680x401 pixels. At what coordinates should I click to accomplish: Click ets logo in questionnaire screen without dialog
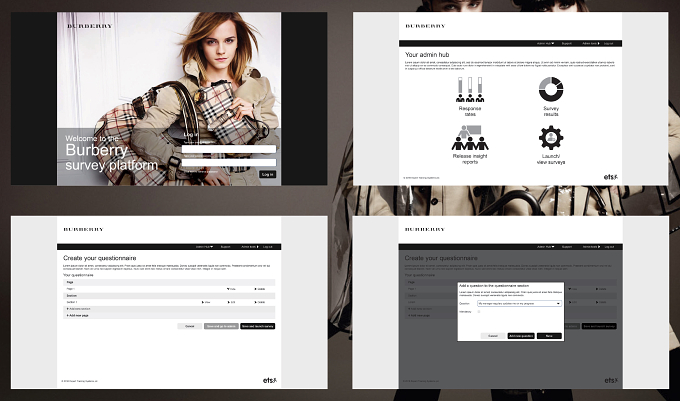pos(270,380)
